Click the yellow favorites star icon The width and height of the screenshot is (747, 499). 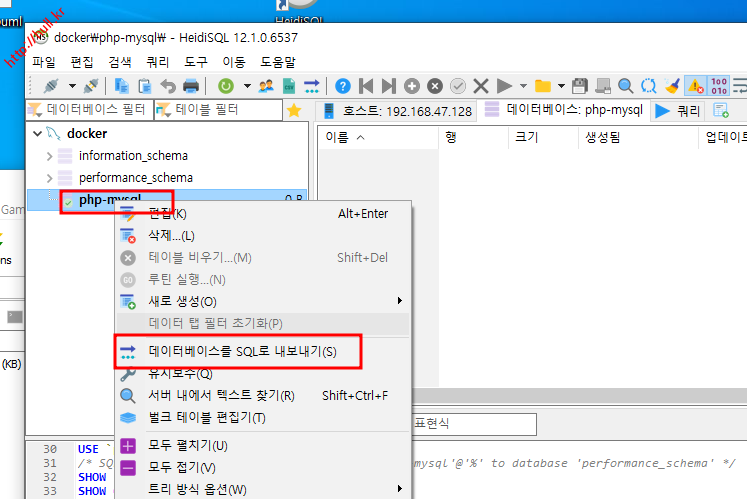pyautogui.click(x=294, y=110)
